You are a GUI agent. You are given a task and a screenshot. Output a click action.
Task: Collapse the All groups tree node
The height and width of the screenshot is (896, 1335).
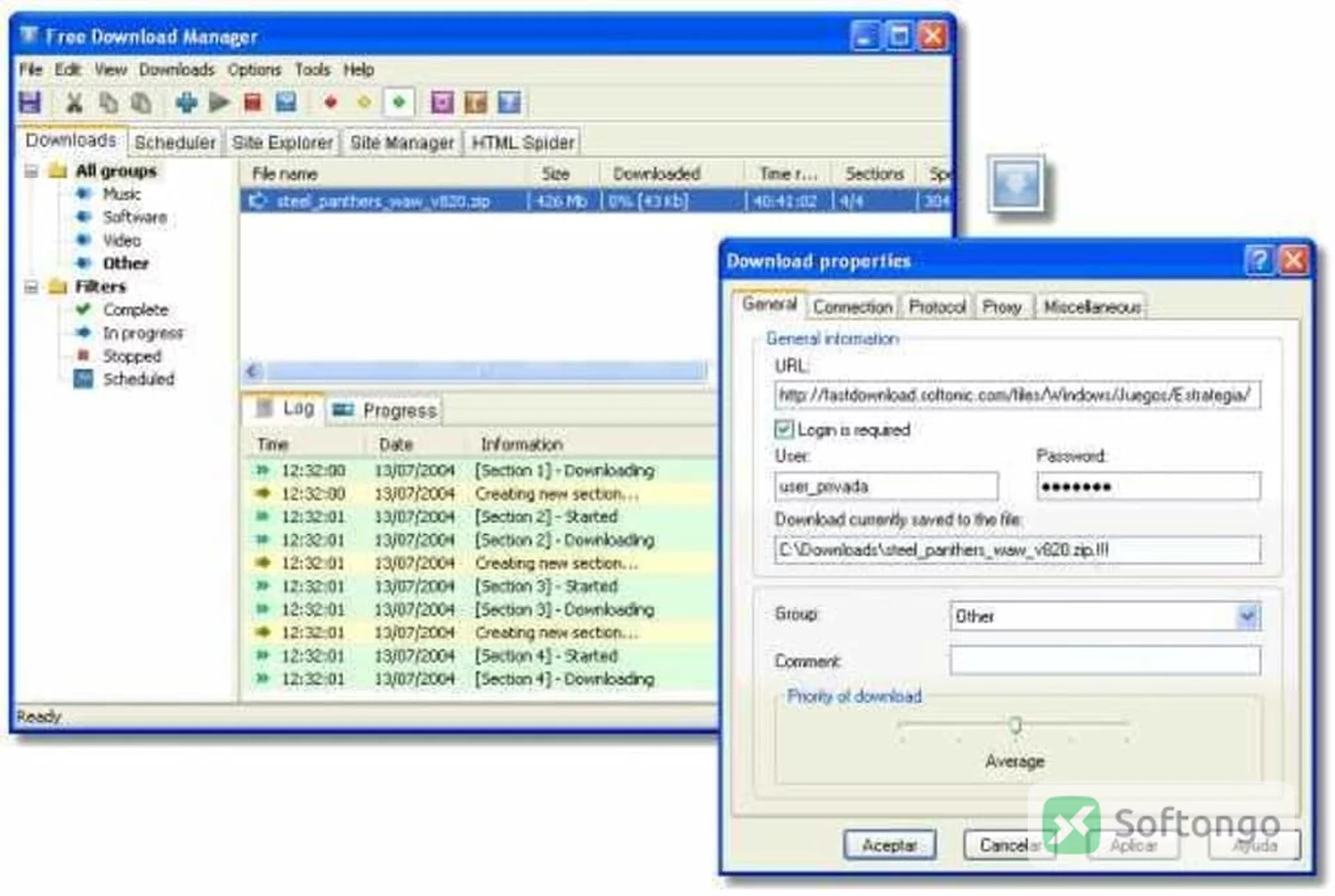[x=31, y=171]
